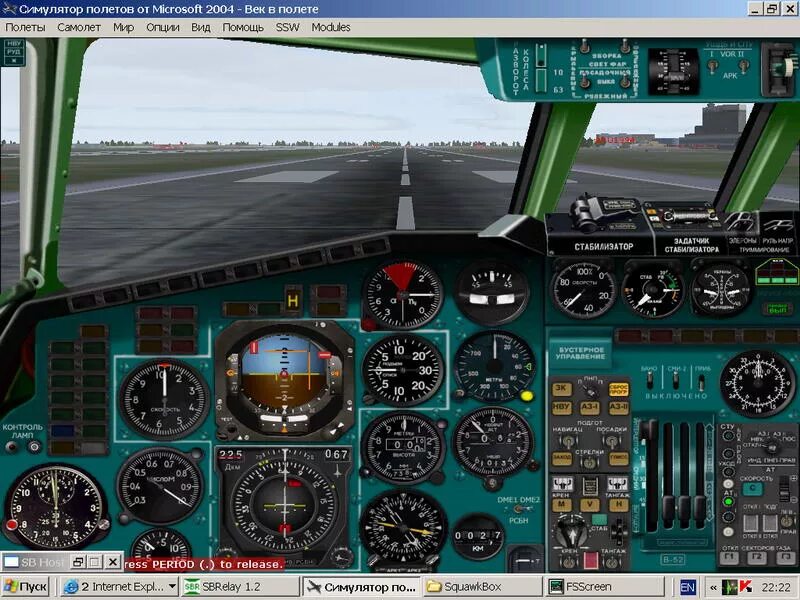Open the Самолет menu
The width and height of the screenshot is (800, 600).
(79, 28)
